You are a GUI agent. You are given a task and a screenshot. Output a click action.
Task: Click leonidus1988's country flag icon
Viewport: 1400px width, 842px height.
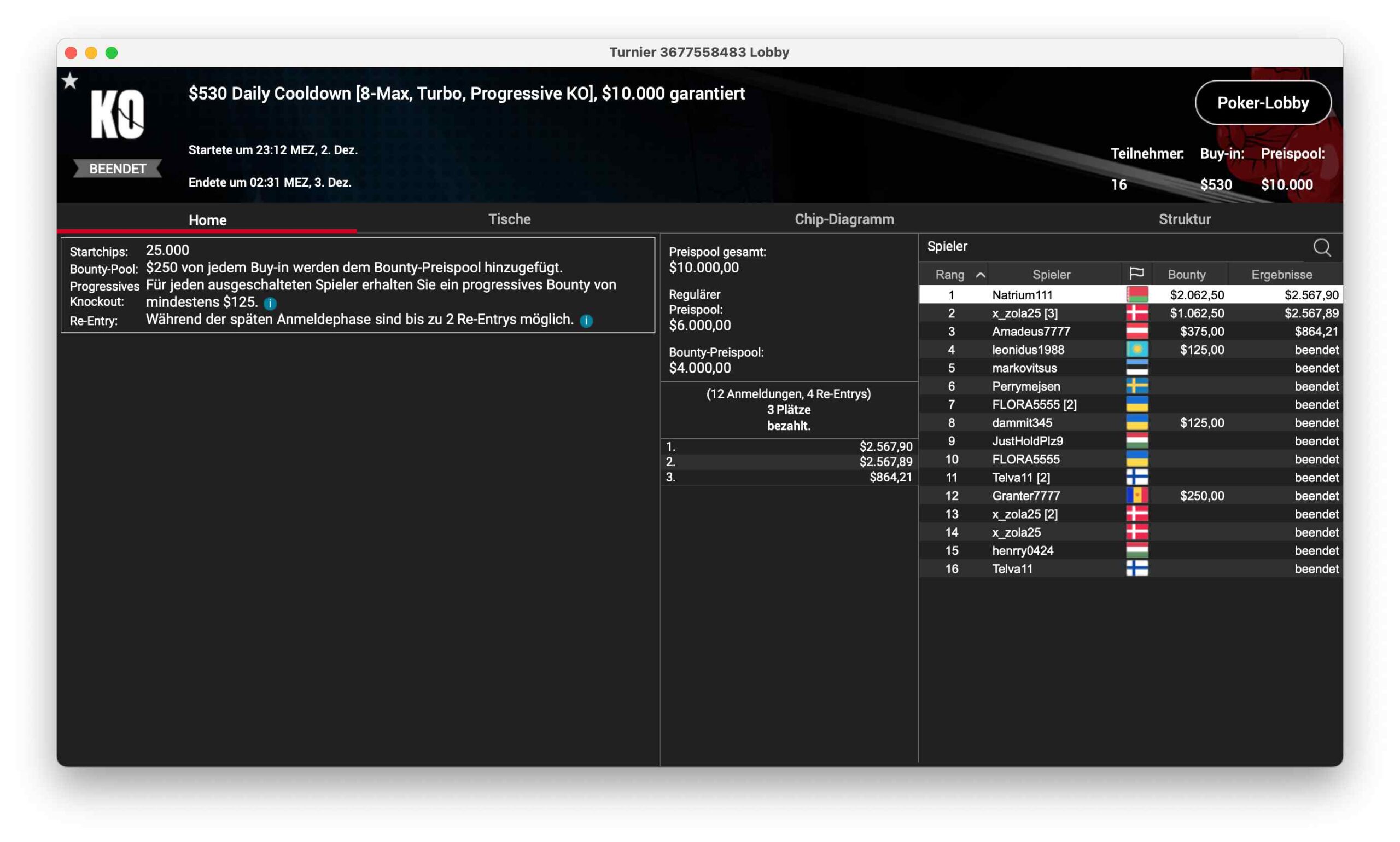[x=1136, y=350]
